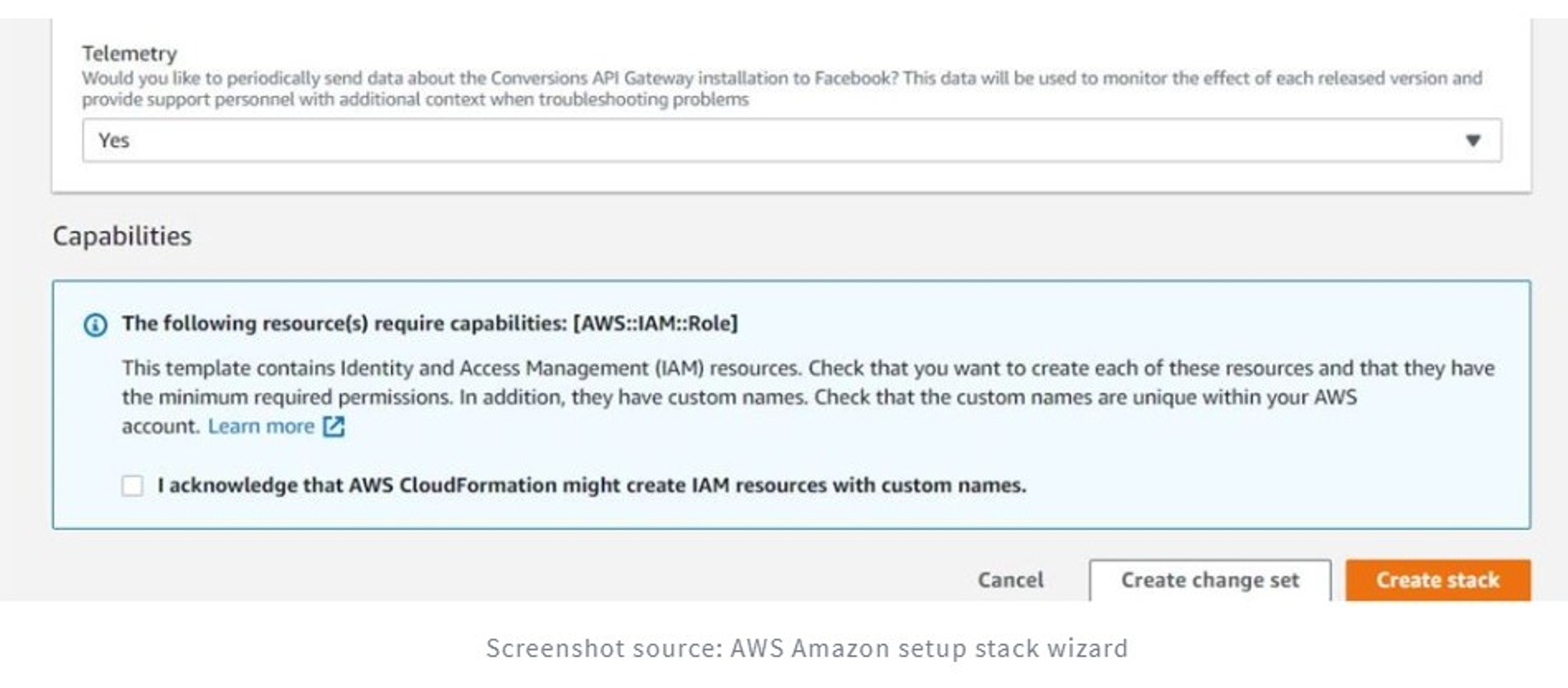Click the "Conversions API Gateway" text in the description
Screen dimensions: 1568x688
(x=592, y=78)
